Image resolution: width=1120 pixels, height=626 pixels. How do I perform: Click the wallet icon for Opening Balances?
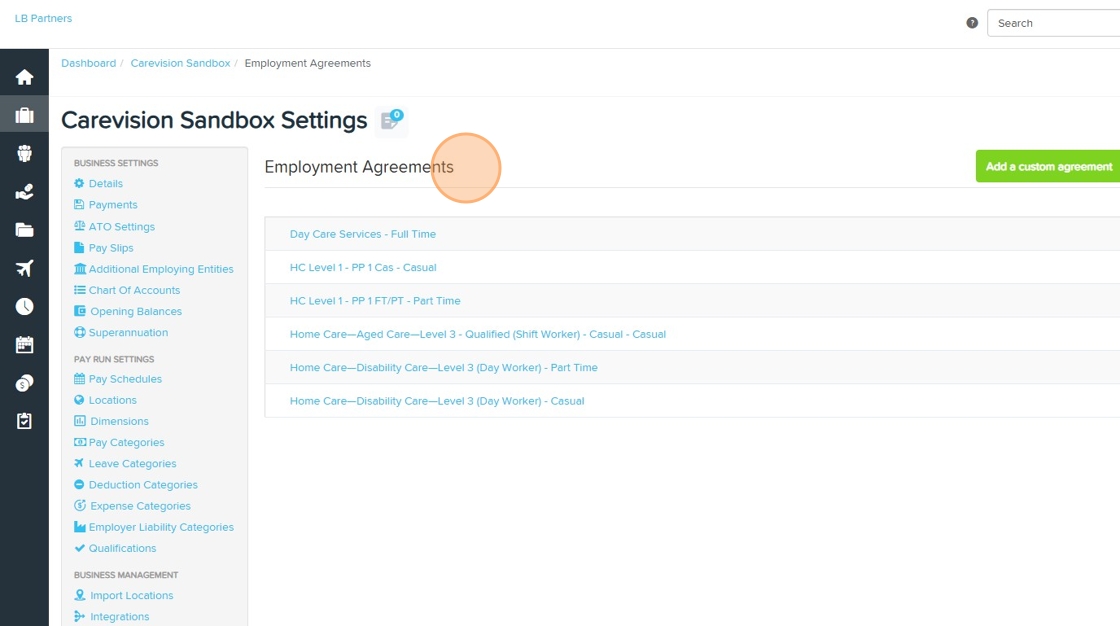point(80,311)
